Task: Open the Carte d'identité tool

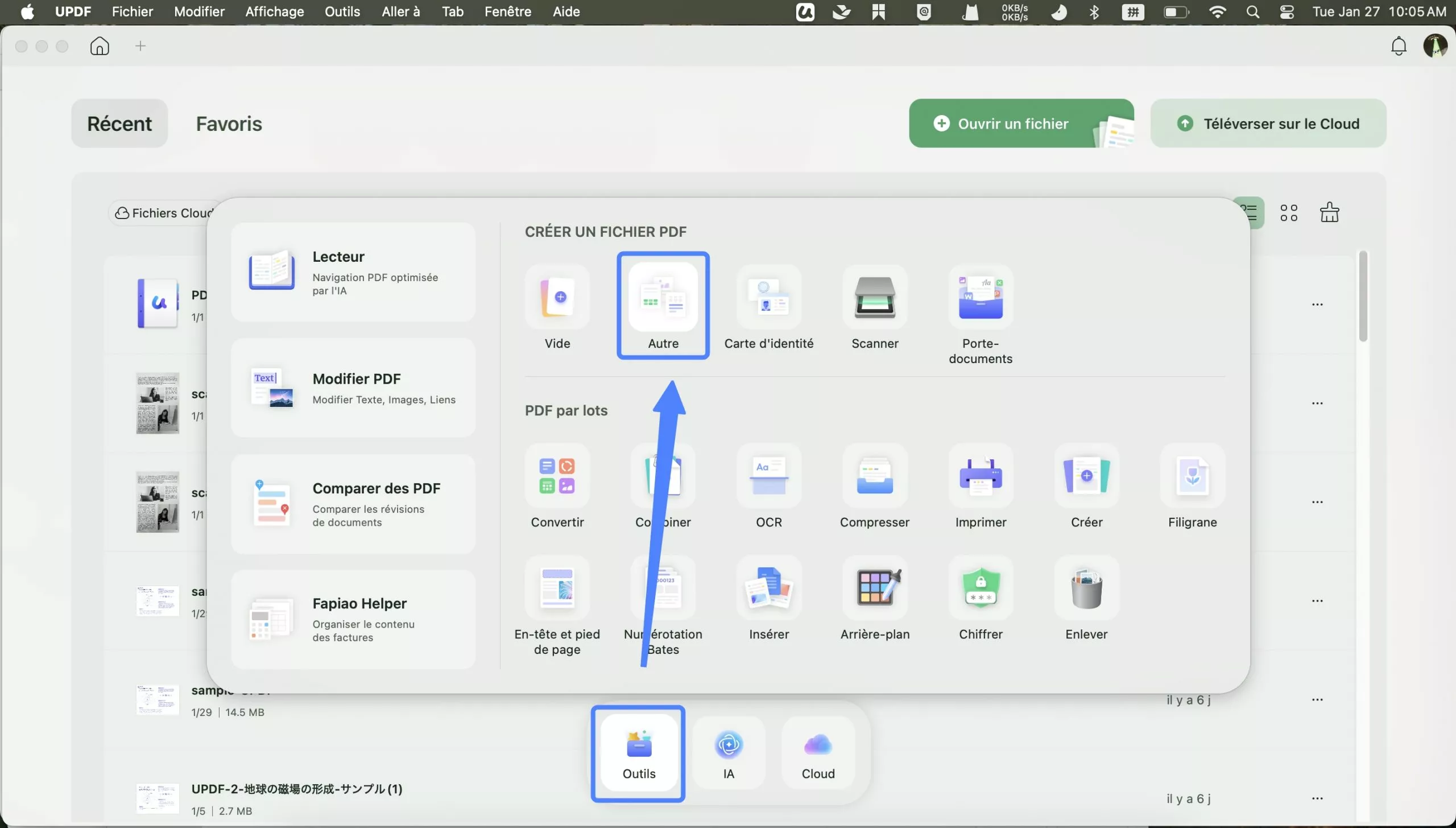Action: pyautogui.click(x=768, y=298)
